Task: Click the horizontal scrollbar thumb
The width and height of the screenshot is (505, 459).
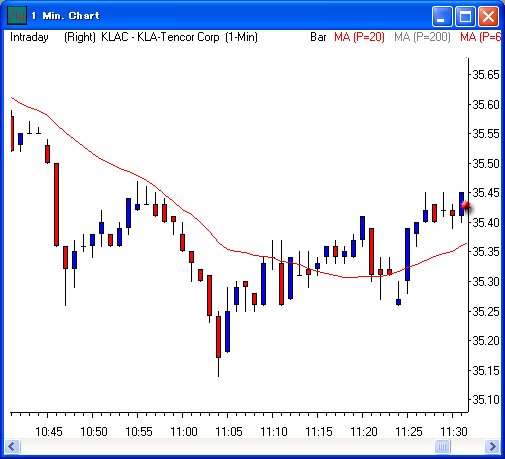Action: pos(443,446)
